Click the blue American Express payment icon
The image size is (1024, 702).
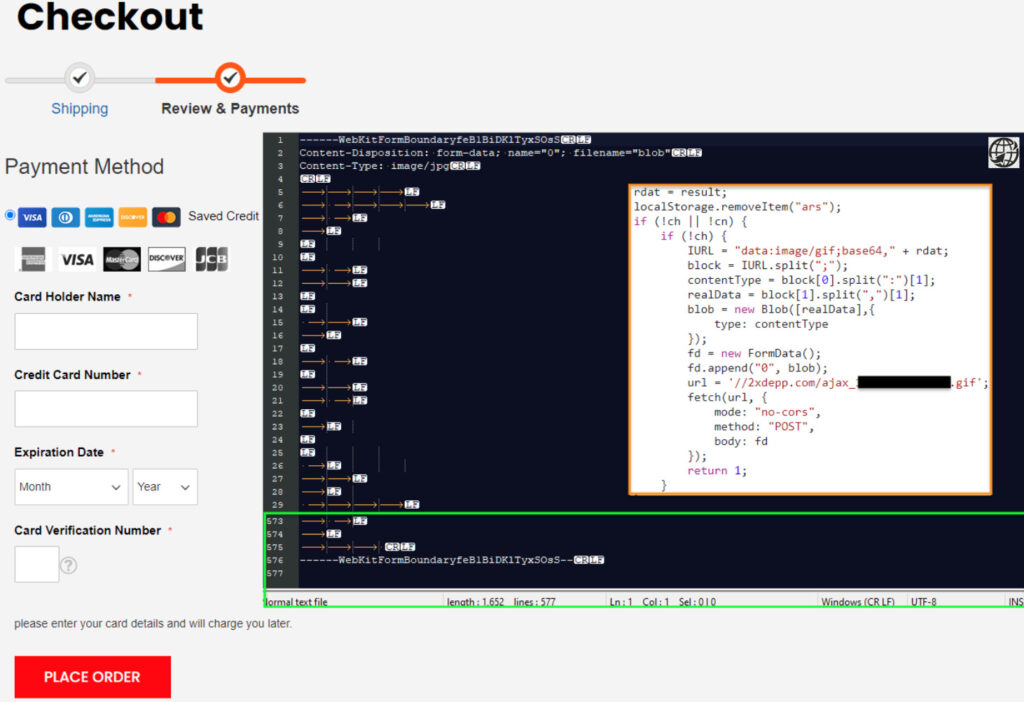coord(99,217)
